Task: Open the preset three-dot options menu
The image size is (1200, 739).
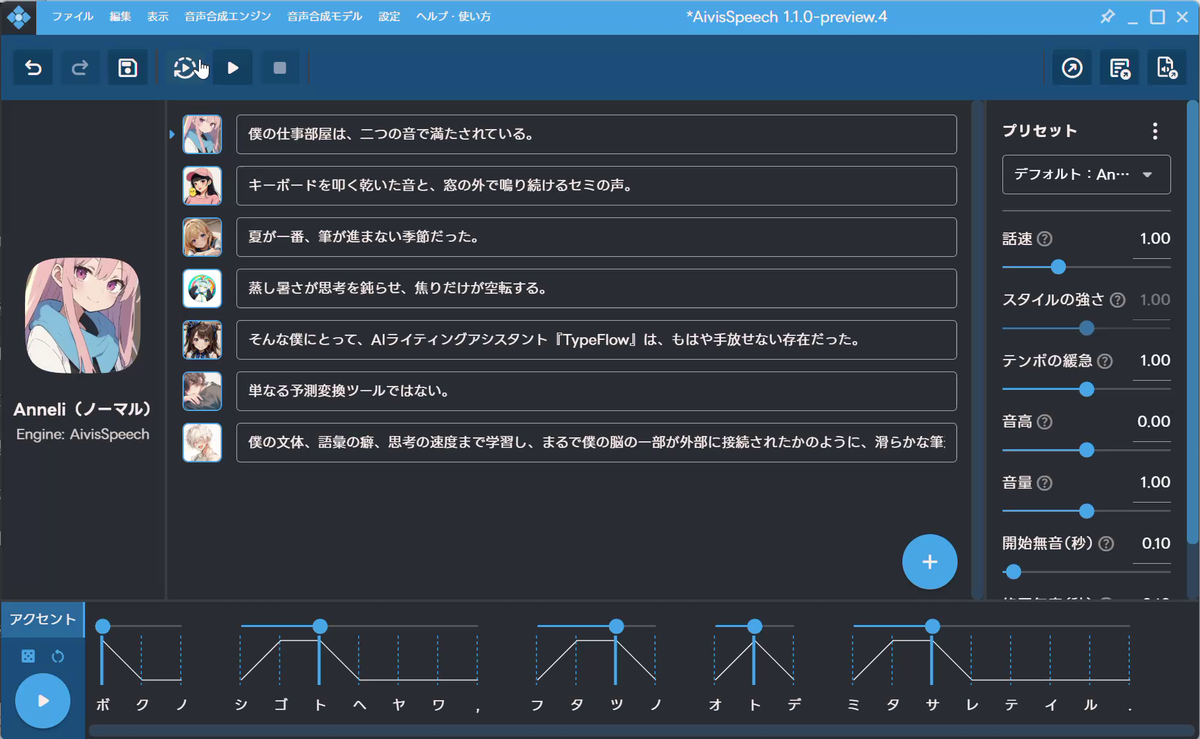Action: point(1155,131)
